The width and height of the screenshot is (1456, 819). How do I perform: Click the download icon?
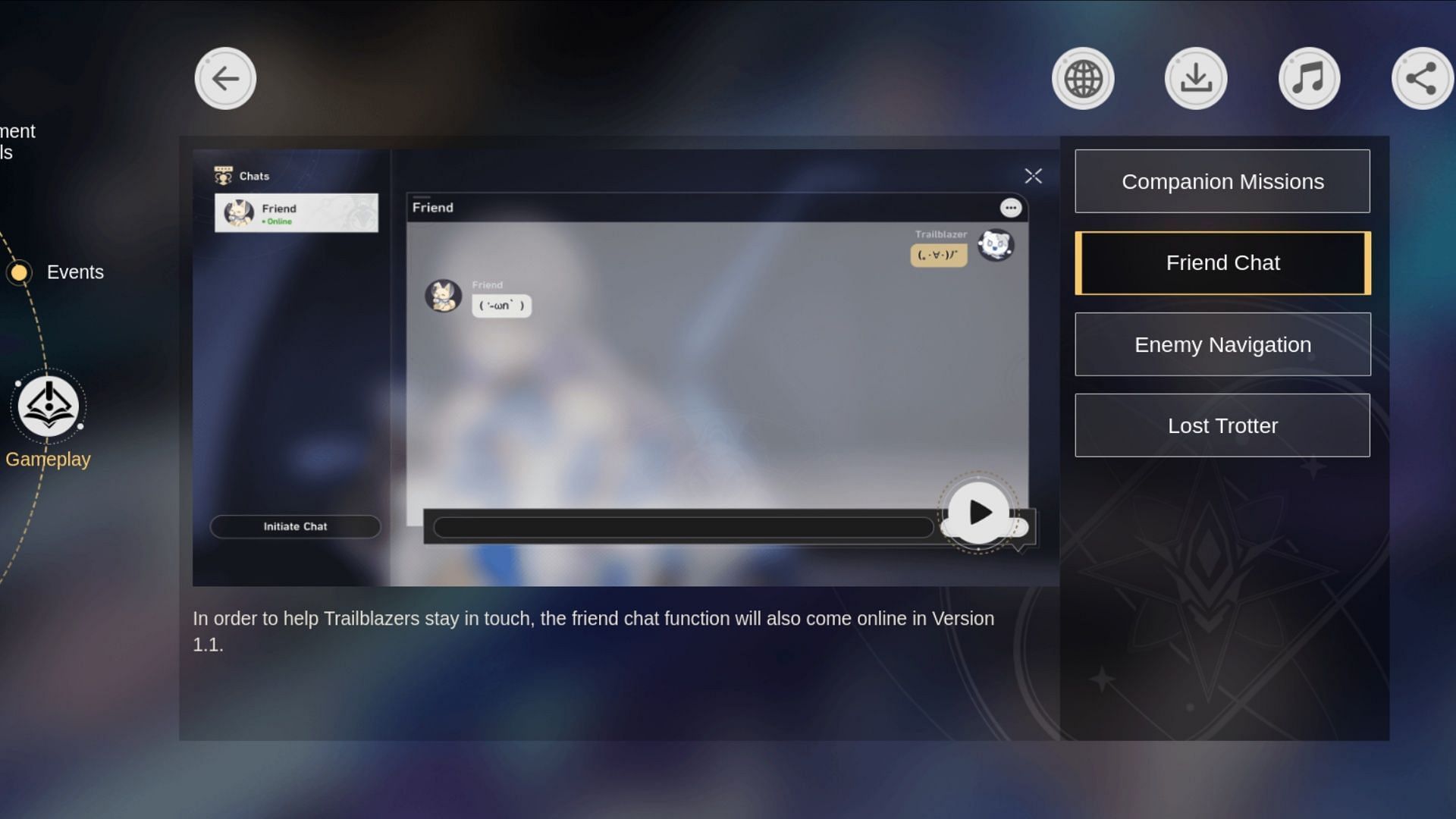coord(1195,78)
